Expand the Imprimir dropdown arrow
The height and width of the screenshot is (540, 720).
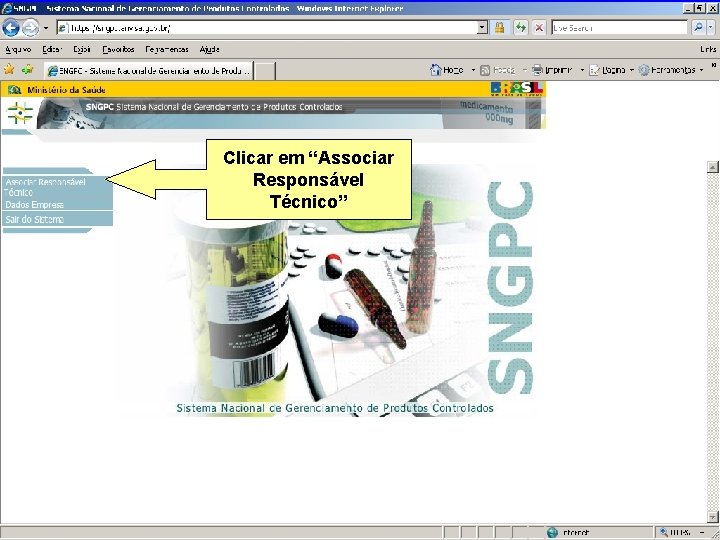582,70
